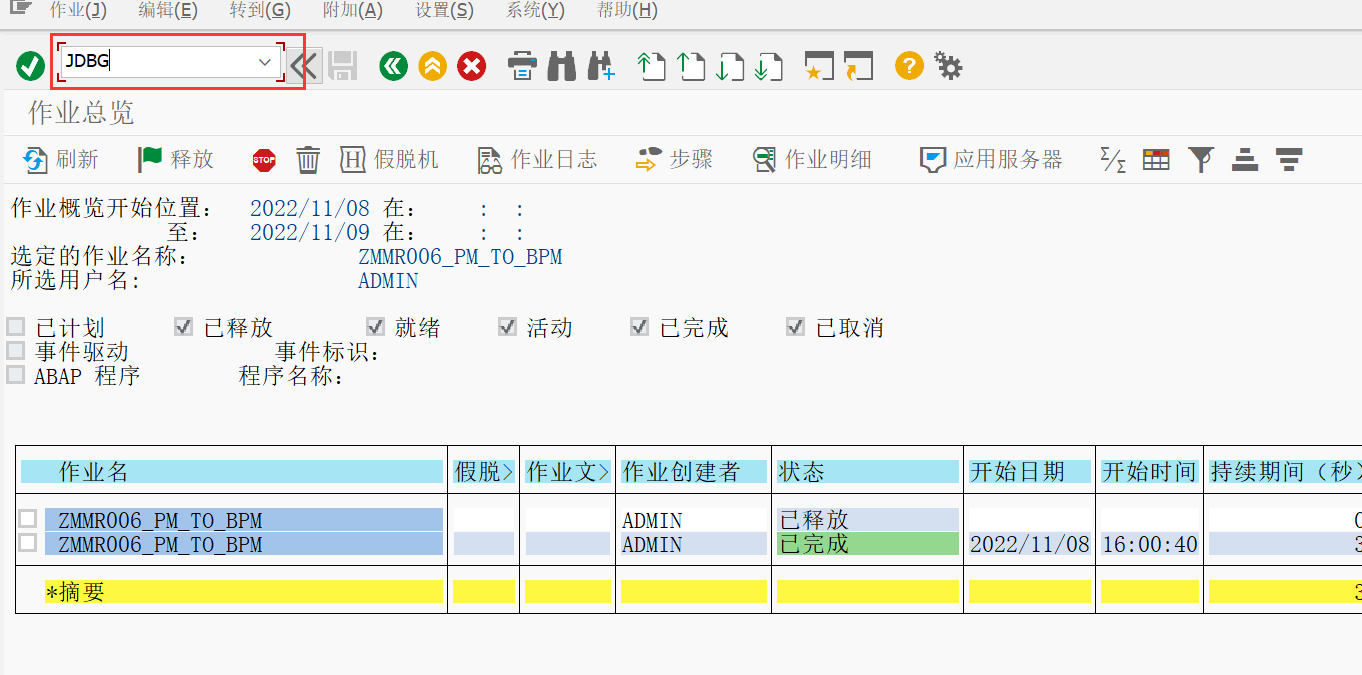The height and width of the screenshot is (675, 1362).
Task: Enable the 已计划 status checkbox
Action: coord(15,326)
